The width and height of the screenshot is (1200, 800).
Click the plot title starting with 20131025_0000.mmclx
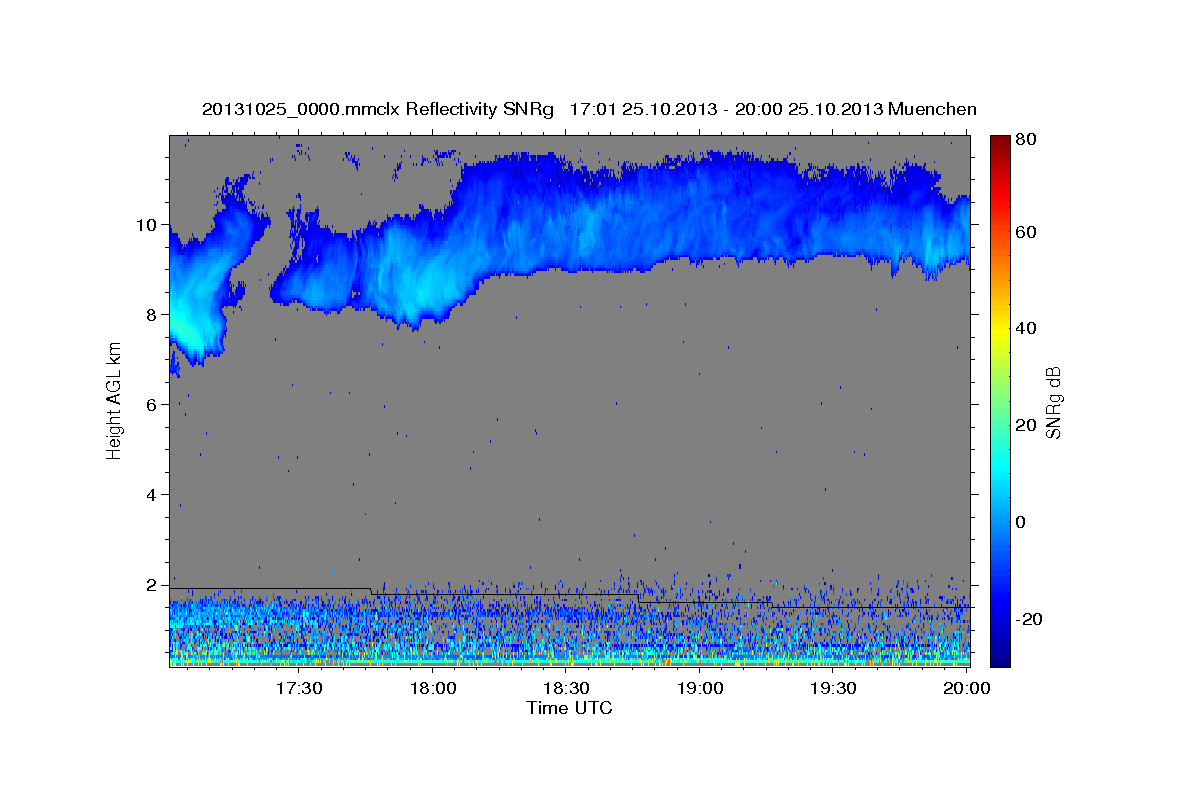pos(589,109)
